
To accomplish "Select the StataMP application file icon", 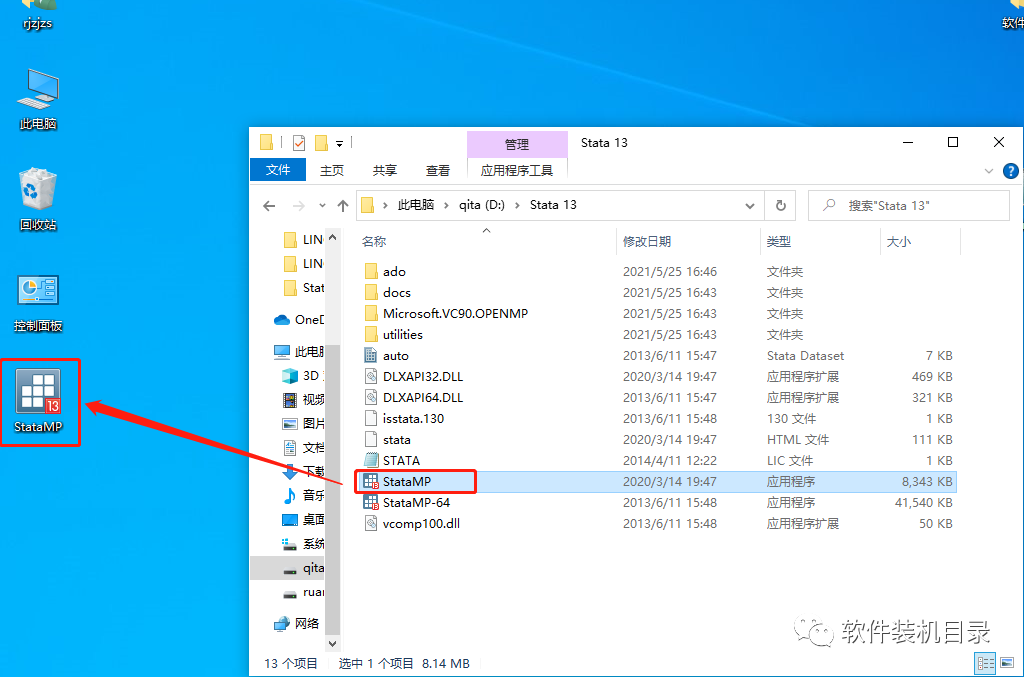I will (371, 482).
